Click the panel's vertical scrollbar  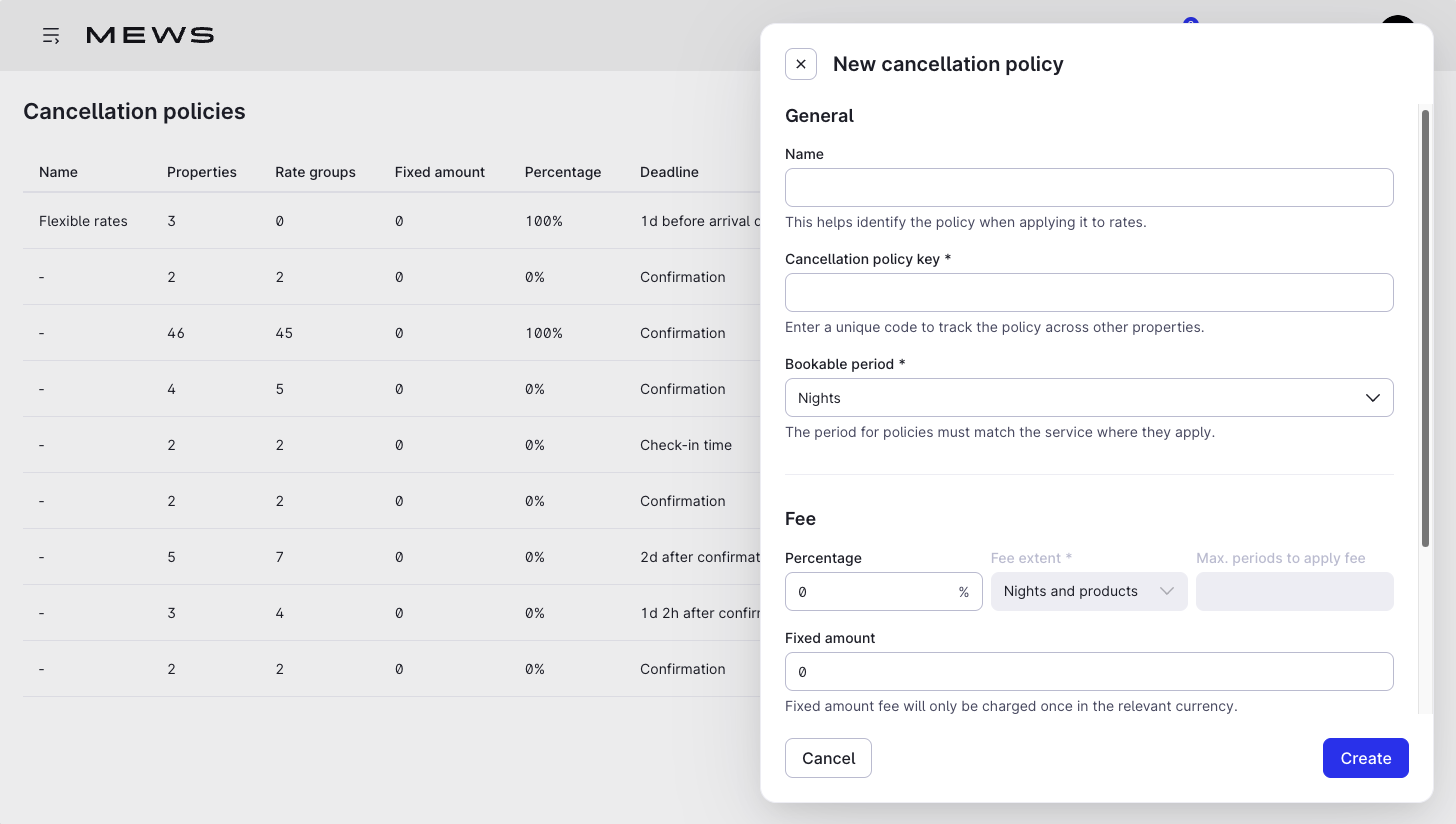point(1425,328)
